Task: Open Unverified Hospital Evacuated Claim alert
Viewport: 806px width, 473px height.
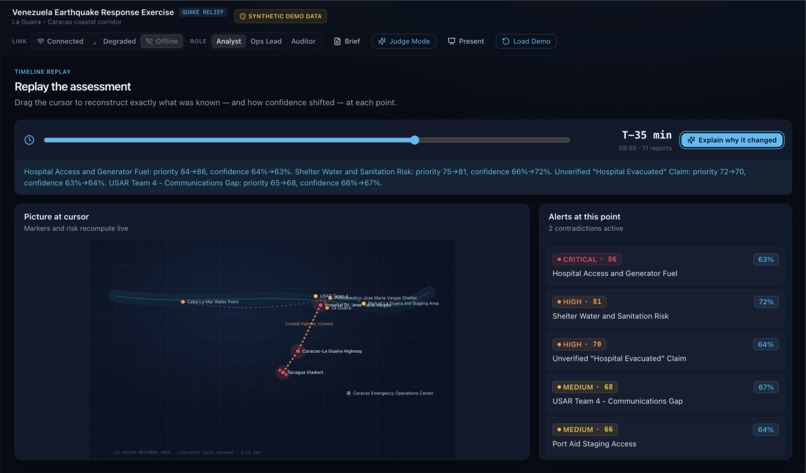Action: pyautogui.click(x=666, y=352)
